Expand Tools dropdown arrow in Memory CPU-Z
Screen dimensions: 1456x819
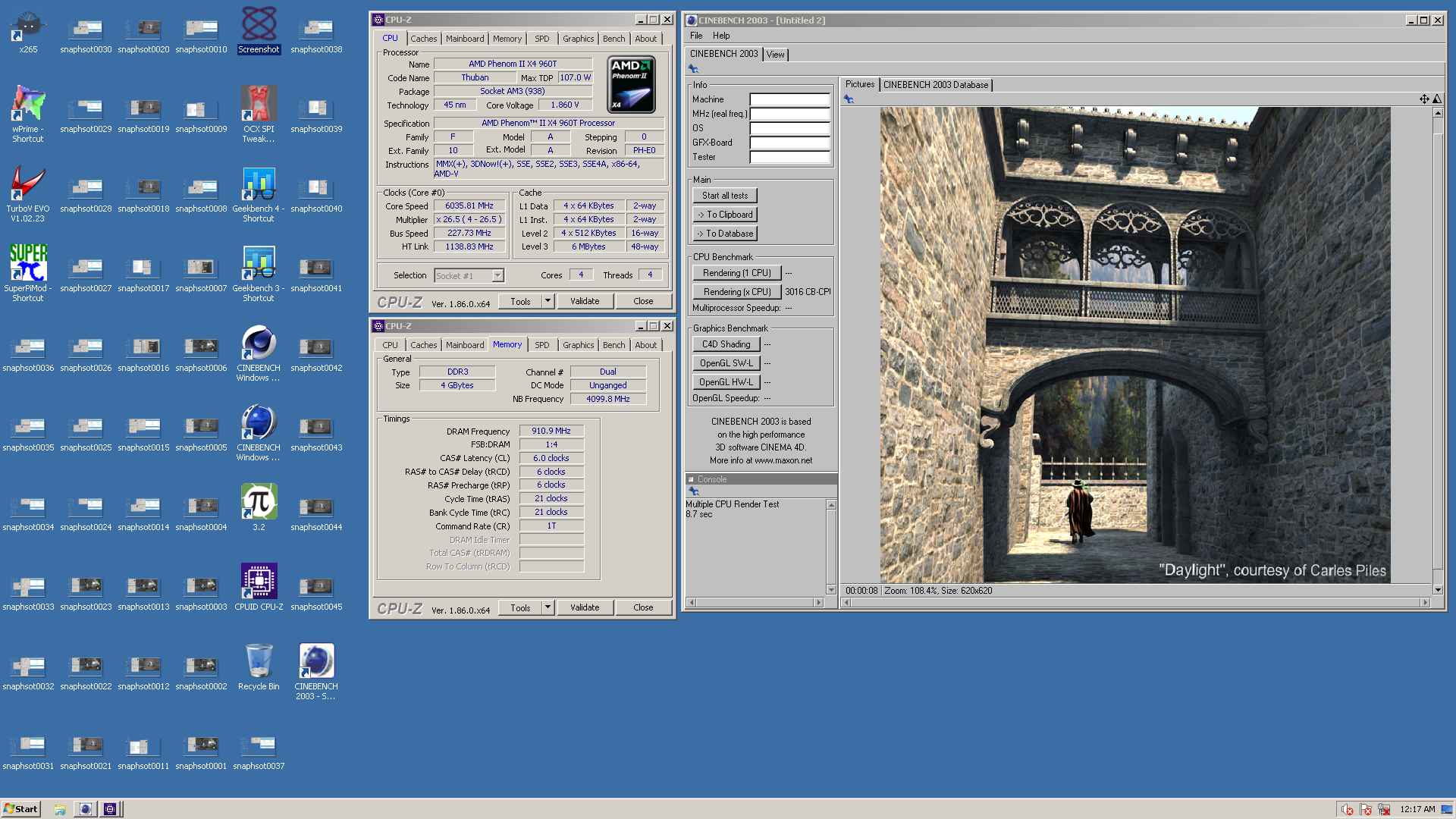pos(548,607)
